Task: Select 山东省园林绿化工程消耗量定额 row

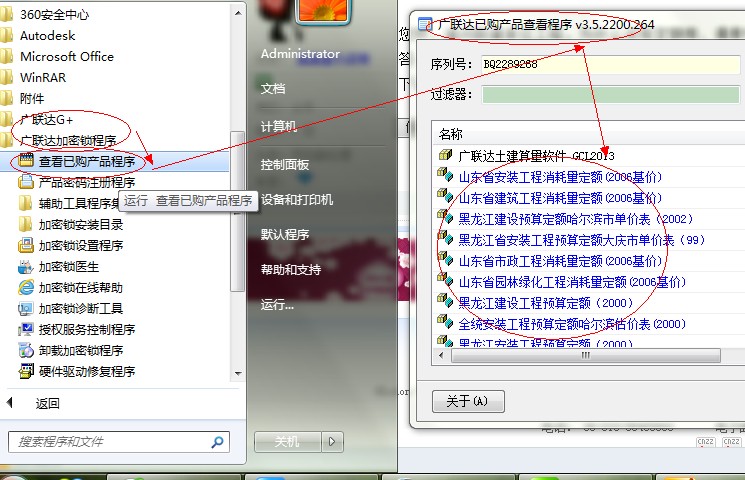Action: (x=589, y=282)
